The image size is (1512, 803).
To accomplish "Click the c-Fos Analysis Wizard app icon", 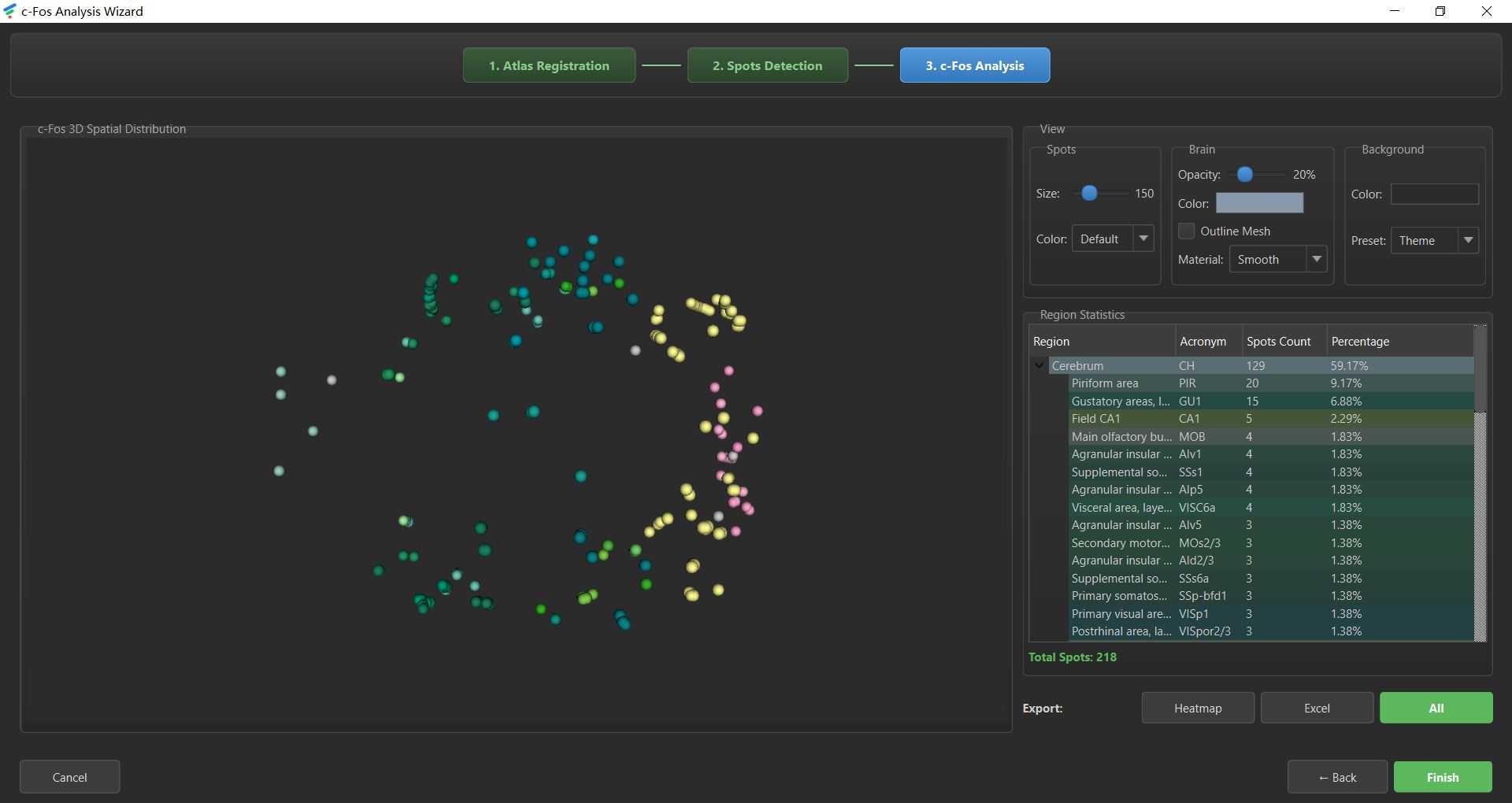I will [9, 11].
